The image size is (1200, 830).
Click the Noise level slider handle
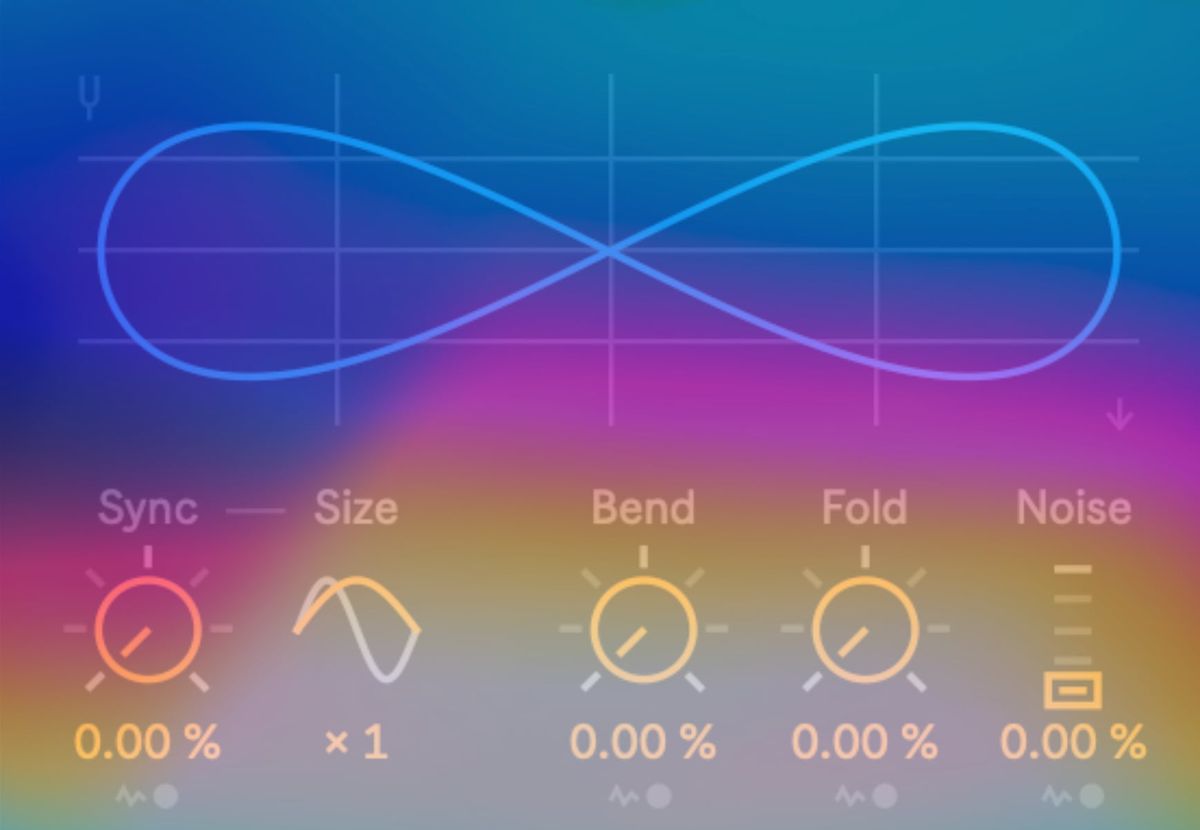[x=1073, y=690]
